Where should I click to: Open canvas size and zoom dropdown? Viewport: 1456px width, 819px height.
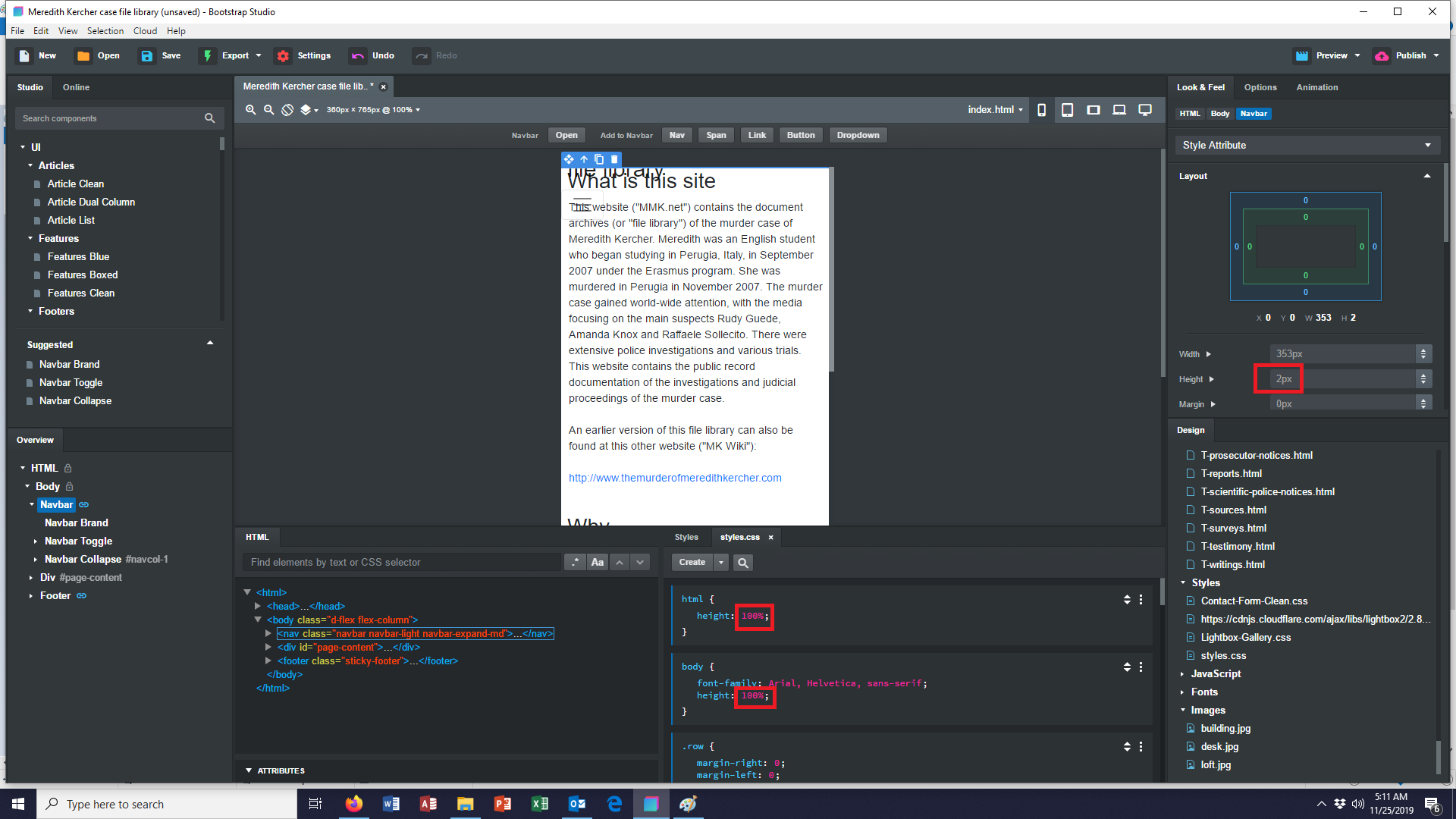click(373, 110)
